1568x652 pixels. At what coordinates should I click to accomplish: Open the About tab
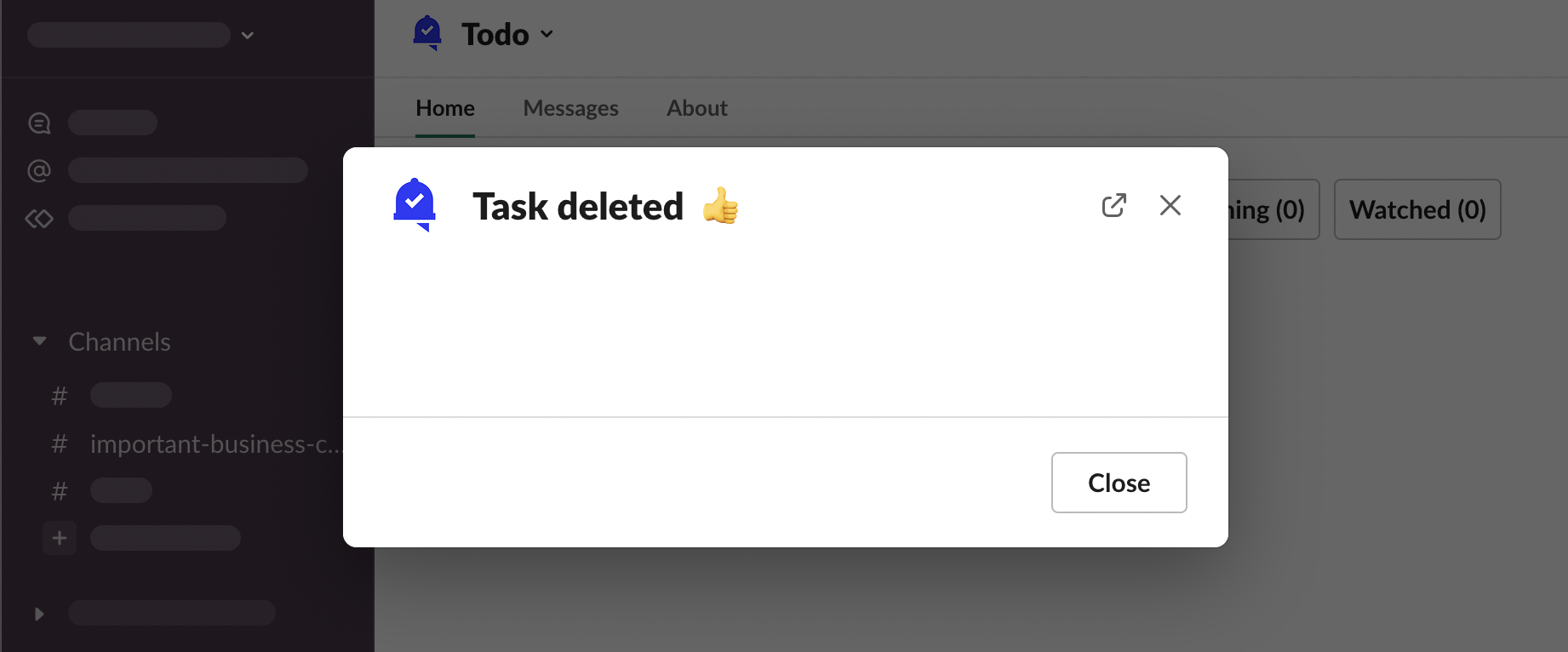point(696,108)
